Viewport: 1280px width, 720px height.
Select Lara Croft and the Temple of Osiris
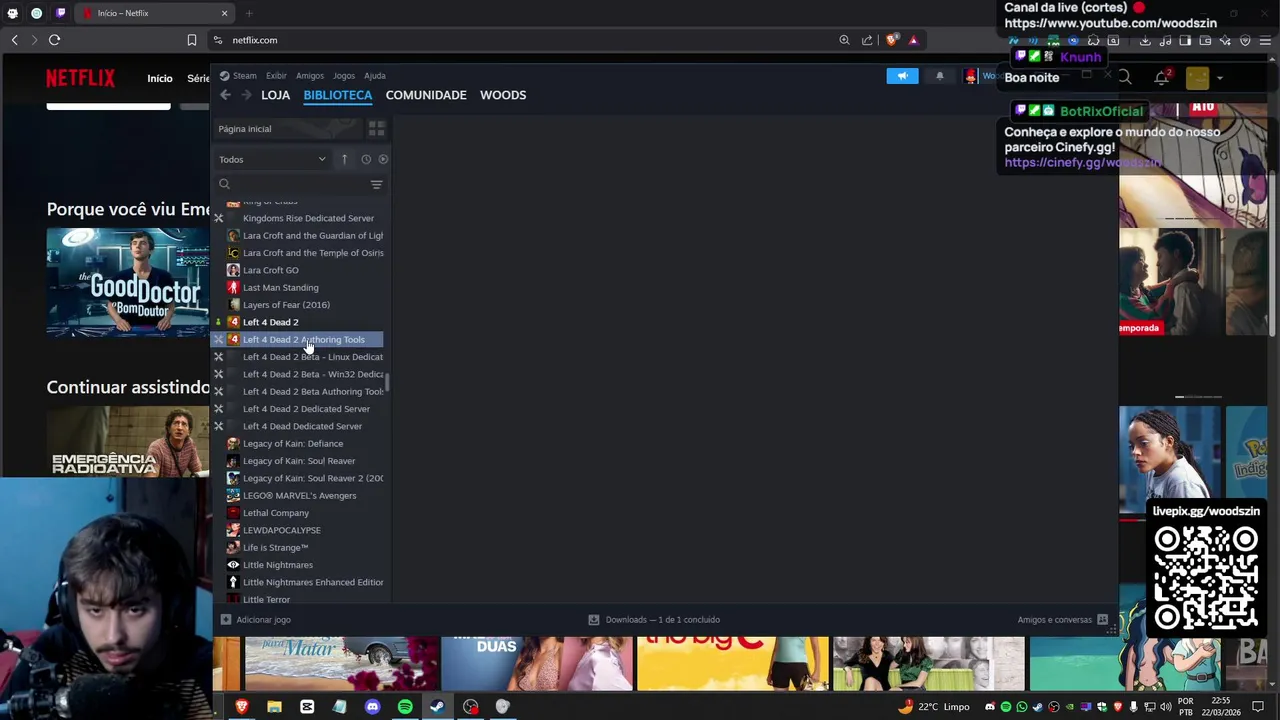300,253
